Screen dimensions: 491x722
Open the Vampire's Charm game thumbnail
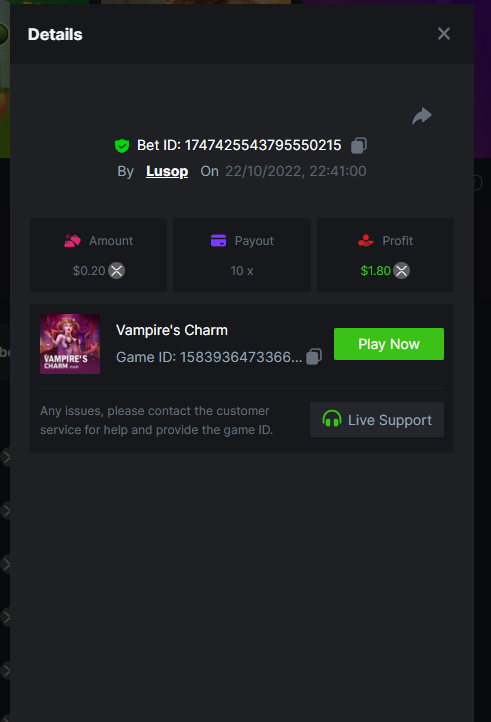click(70, 344)
